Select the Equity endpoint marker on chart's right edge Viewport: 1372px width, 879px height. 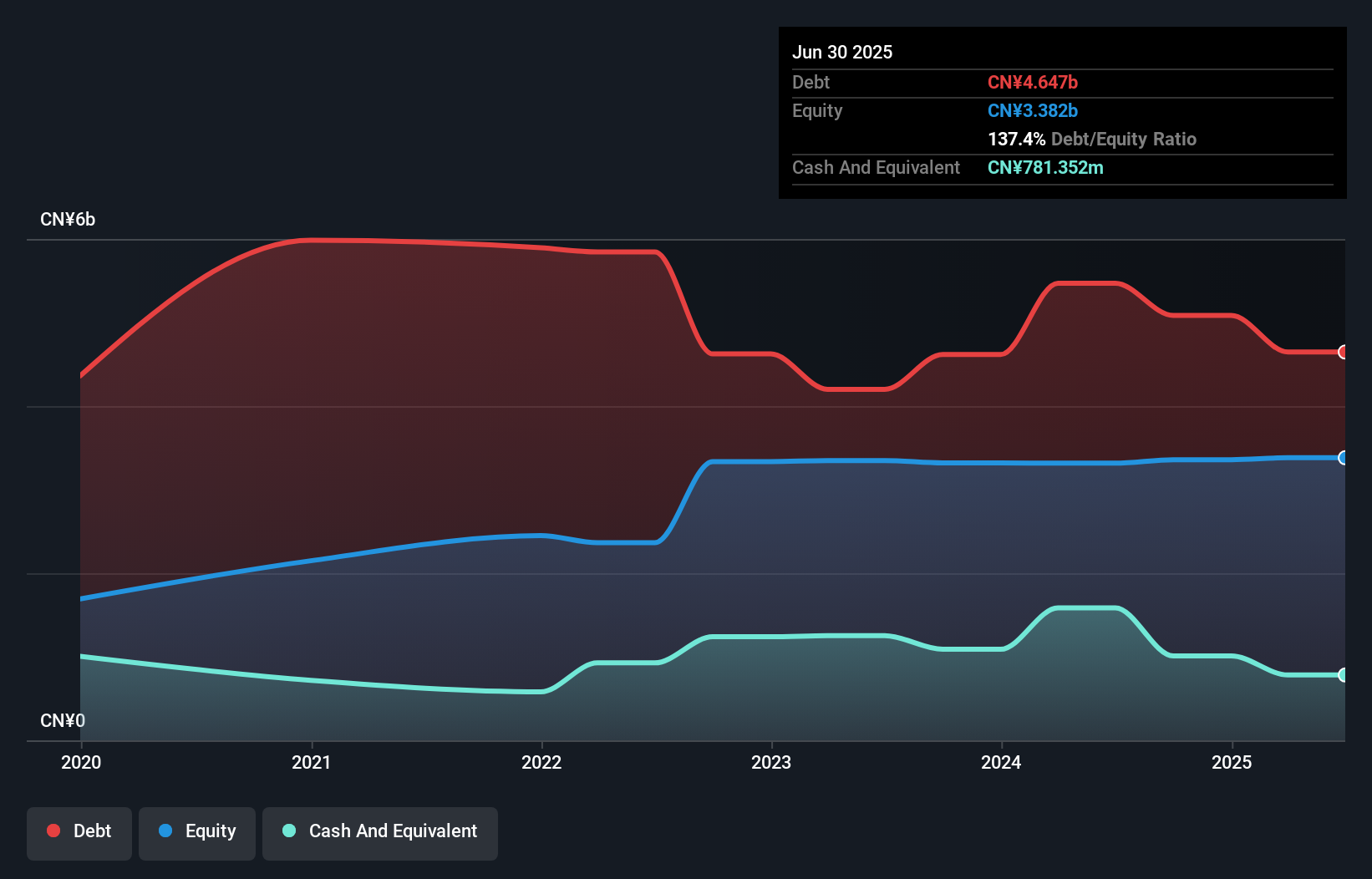point(1342,458)
